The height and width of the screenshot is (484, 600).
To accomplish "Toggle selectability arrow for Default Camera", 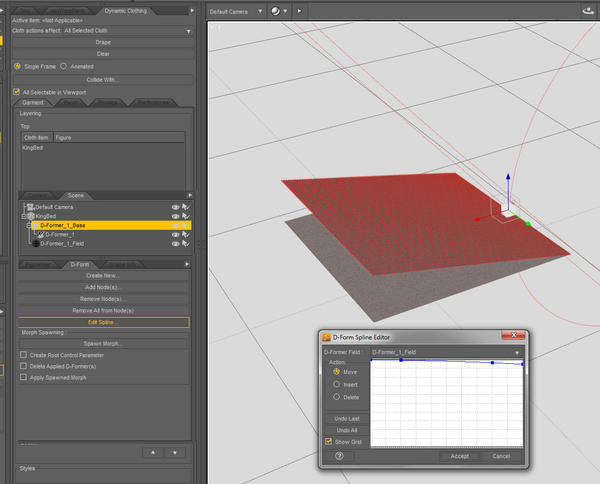I will [186, 207].
